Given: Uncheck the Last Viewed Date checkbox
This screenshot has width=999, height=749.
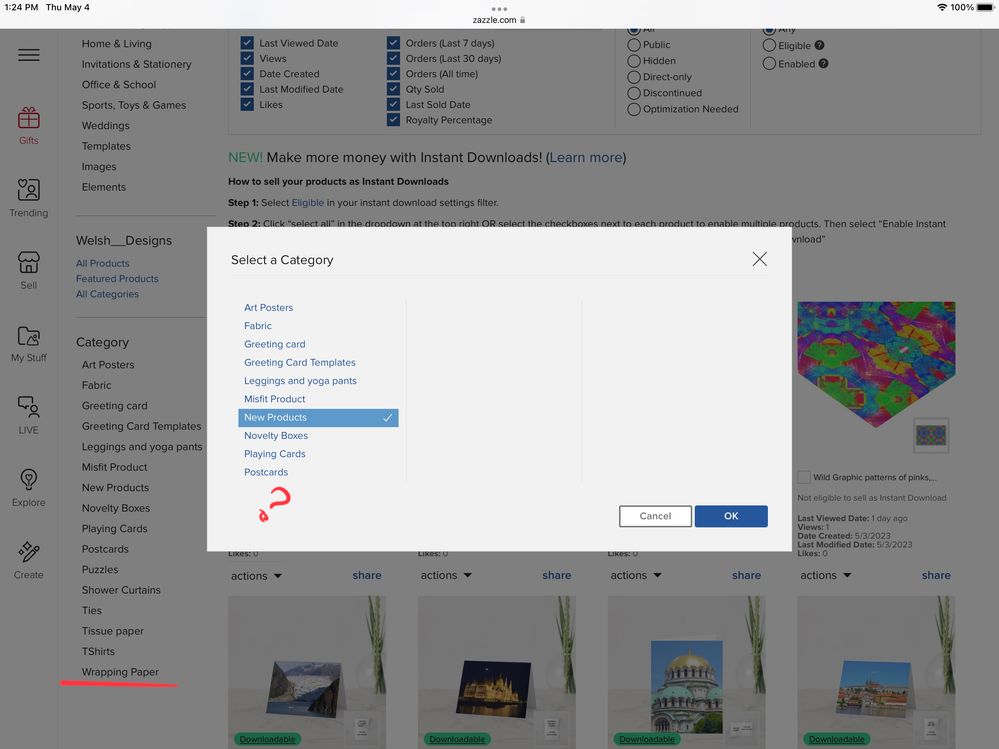Looking at the screenshot, I should coord(247,43).
